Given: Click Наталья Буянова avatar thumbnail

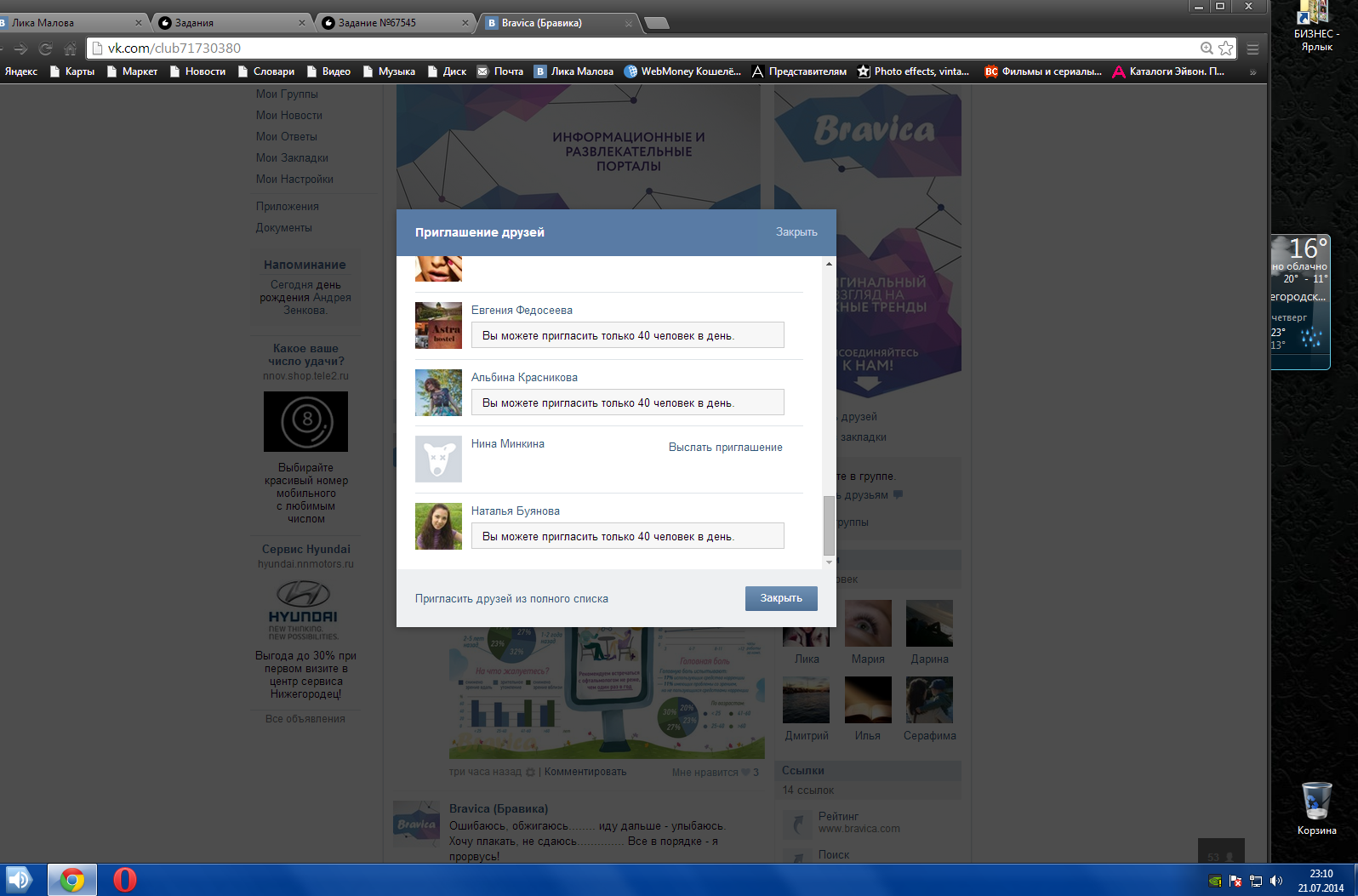Looking at the screenshot, I should tap(438, 526).
